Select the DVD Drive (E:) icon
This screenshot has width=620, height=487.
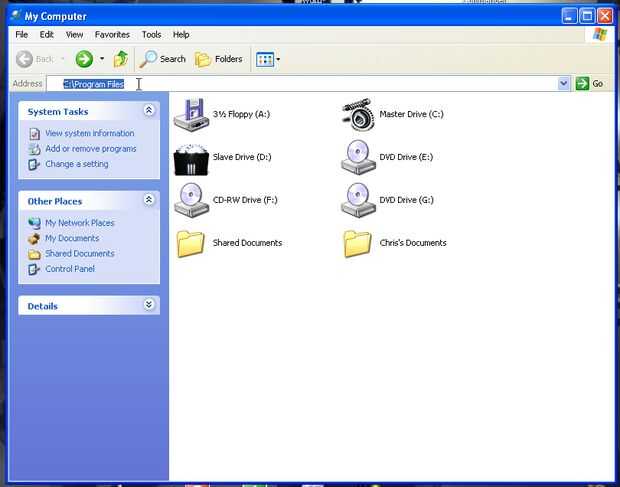pos(358,157)
